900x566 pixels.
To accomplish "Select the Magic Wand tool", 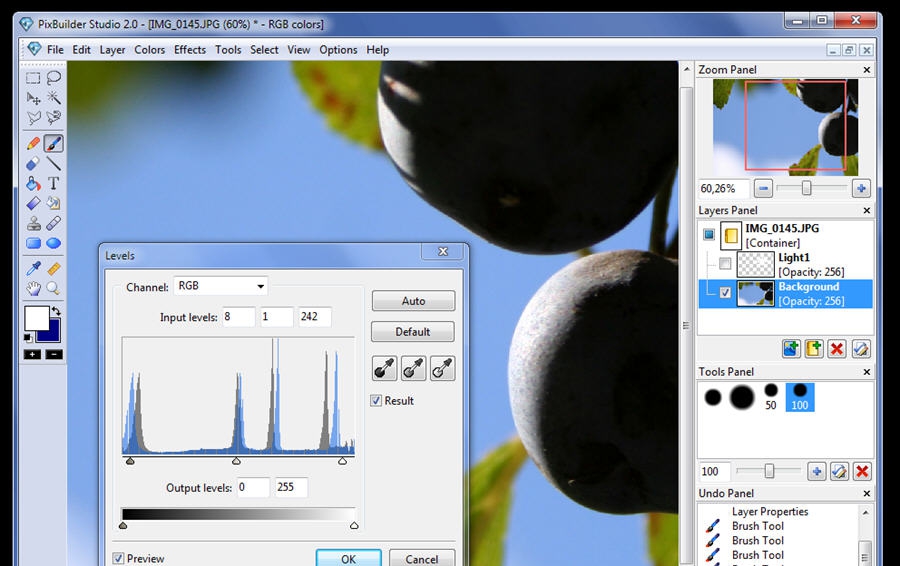I will tap(54, 98).
